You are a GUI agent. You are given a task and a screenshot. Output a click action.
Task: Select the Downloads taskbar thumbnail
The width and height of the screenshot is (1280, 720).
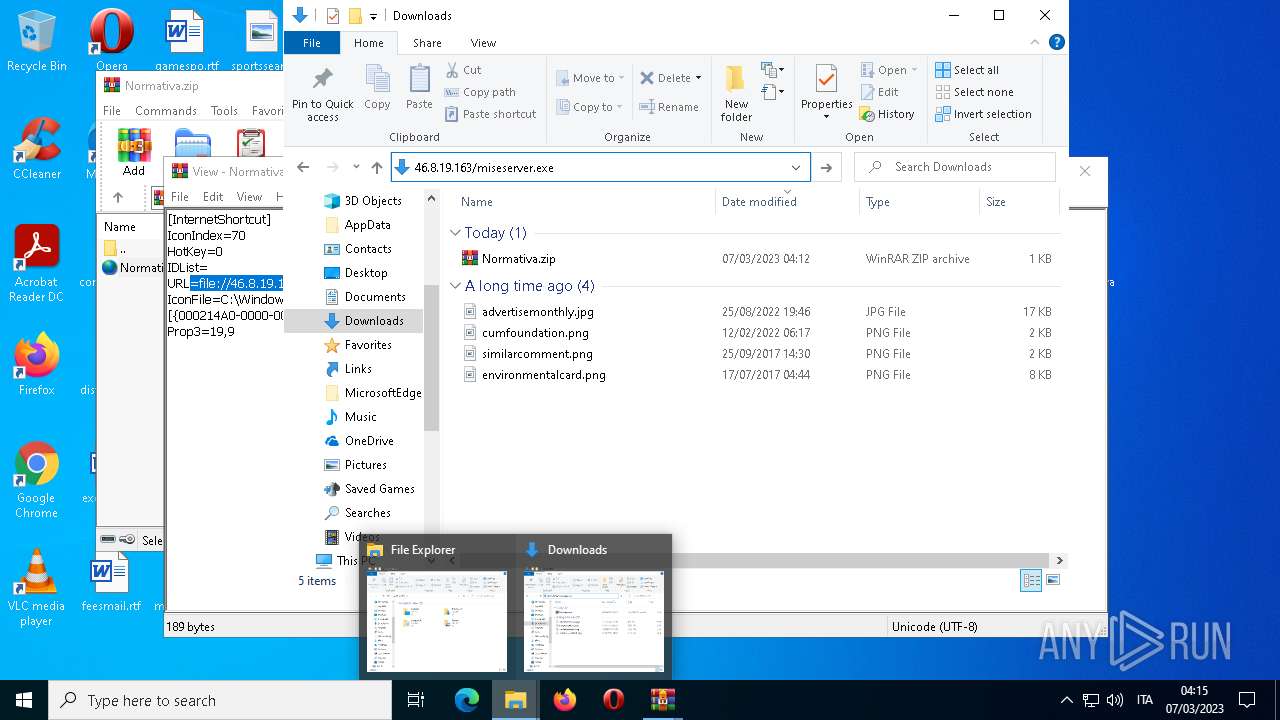click(594, 608)
